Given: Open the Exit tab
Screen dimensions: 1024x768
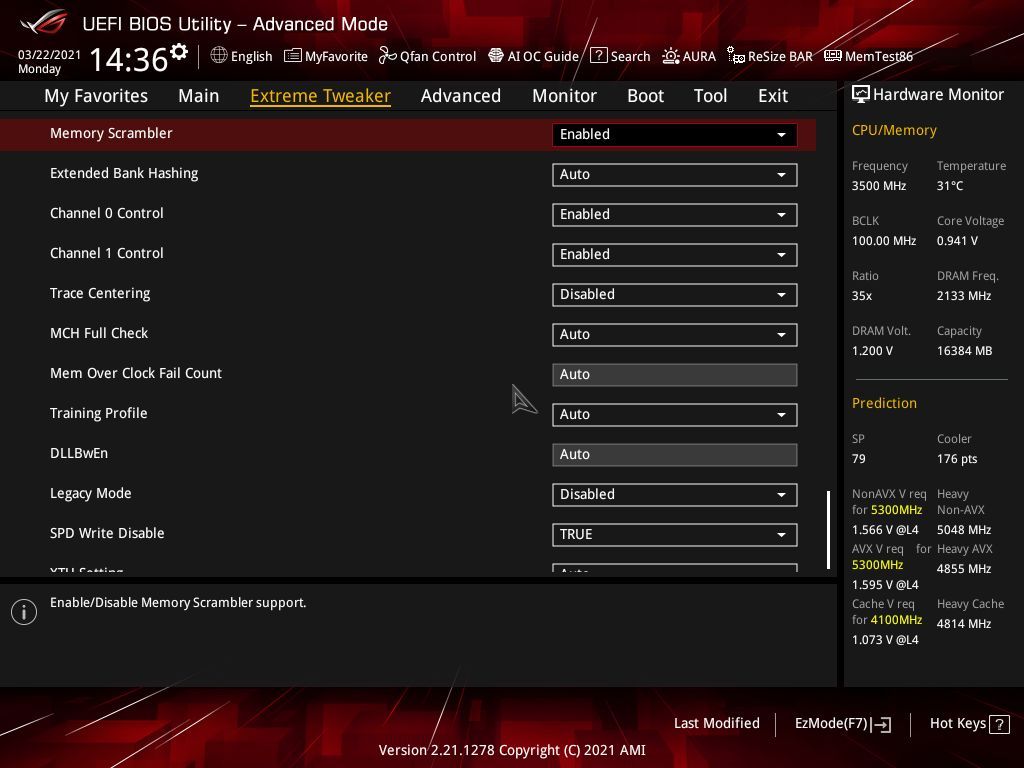Looking at the screenshot, I should [773, 96].
